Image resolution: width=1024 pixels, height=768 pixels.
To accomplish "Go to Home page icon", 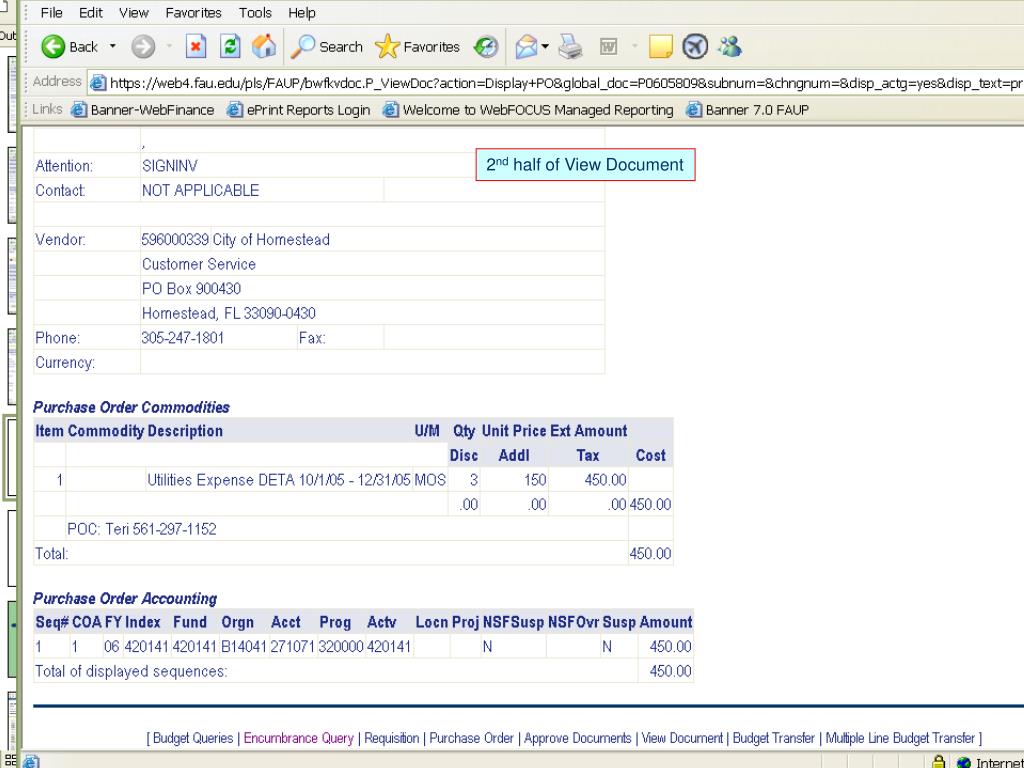I will click(264, 47).
